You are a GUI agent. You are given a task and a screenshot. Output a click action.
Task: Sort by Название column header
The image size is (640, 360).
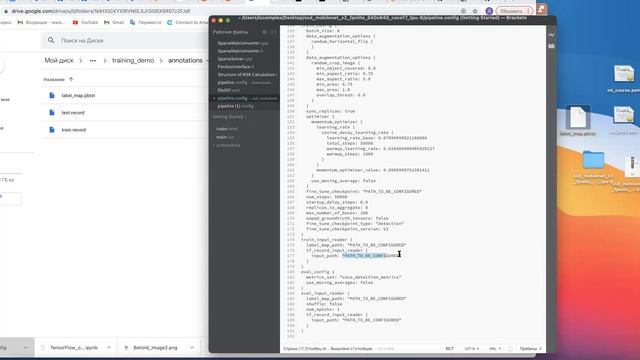pos(54,80)
